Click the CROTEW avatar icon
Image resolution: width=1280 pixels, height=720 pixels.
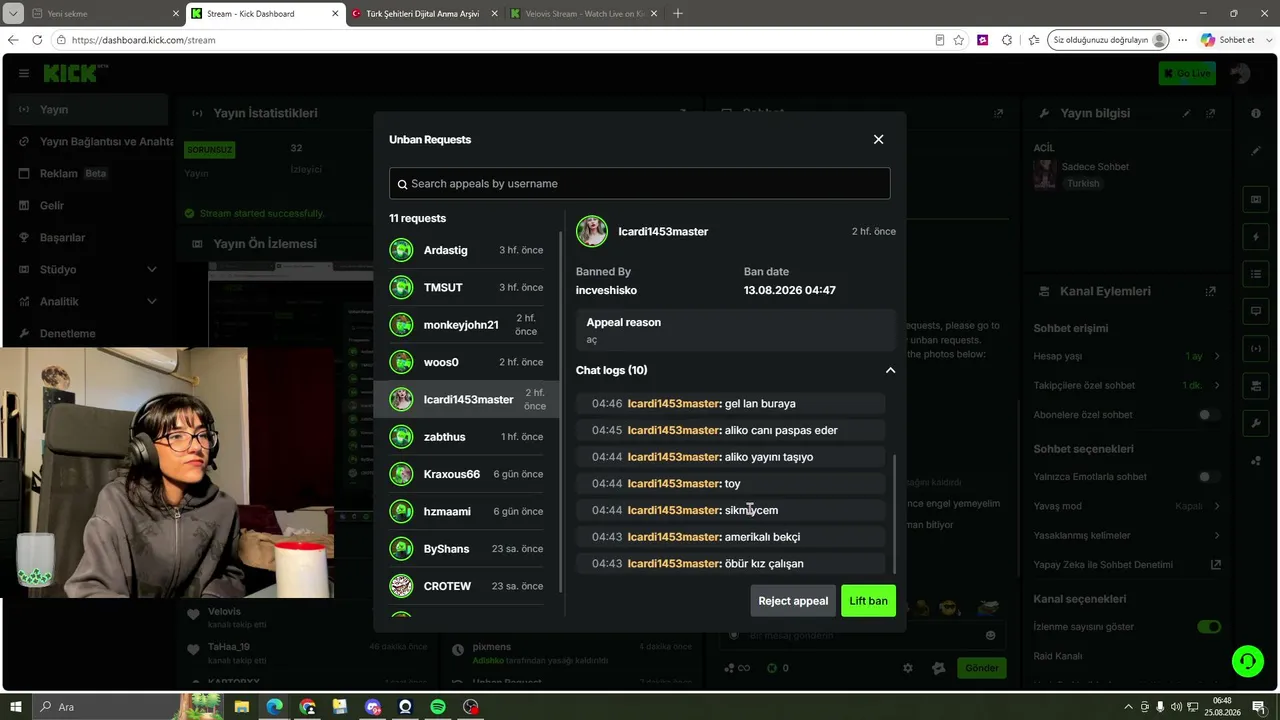click(401, 586)
